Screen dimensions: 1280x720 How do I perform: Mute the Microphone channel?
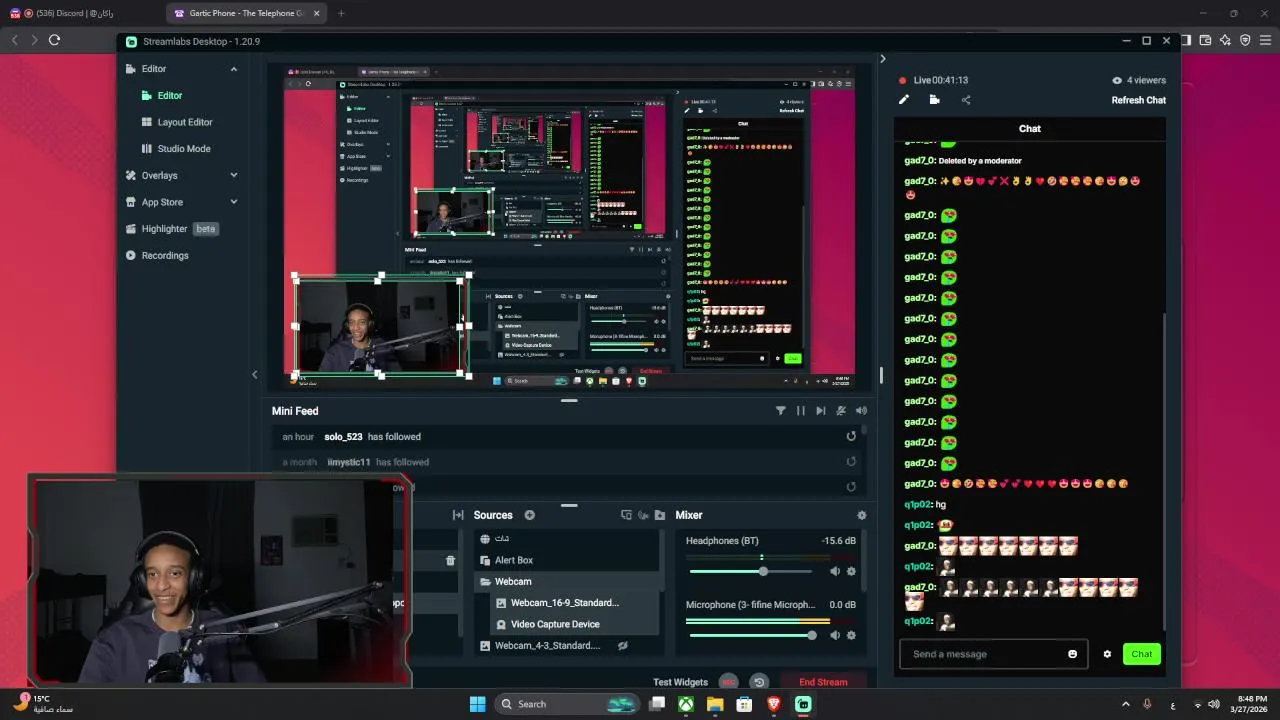tap(835, 635)
